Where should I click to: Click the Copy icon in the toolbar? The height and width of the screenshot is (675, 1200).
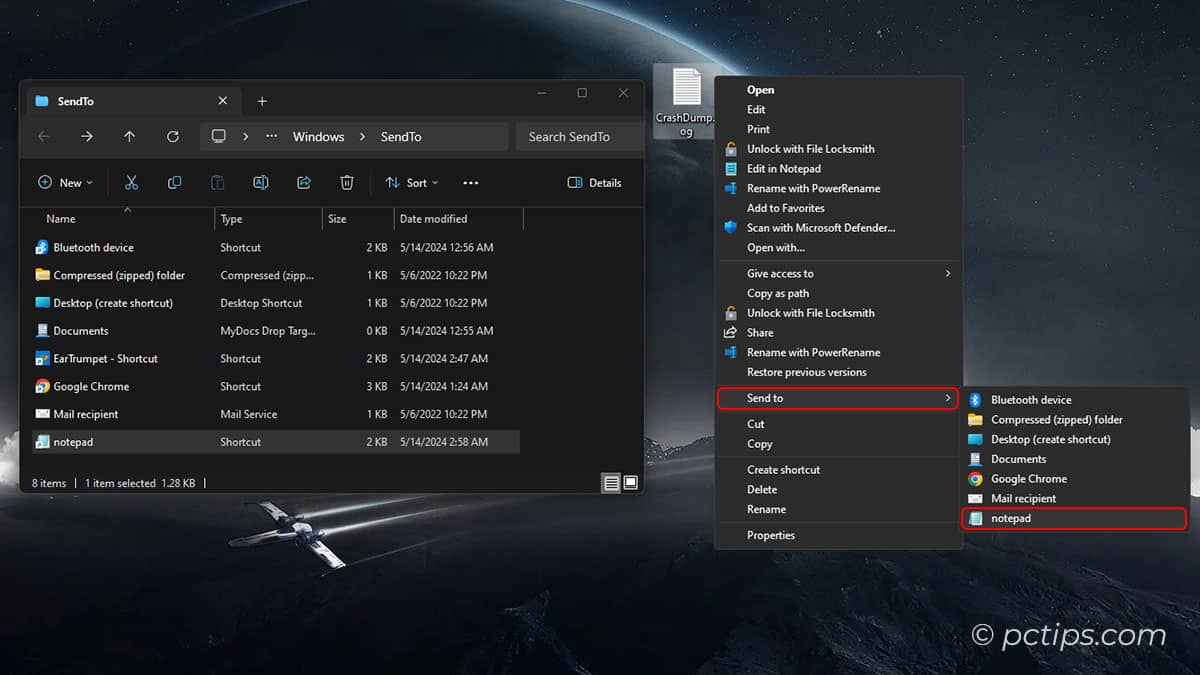pyautogui.click(x=174, y=182)
